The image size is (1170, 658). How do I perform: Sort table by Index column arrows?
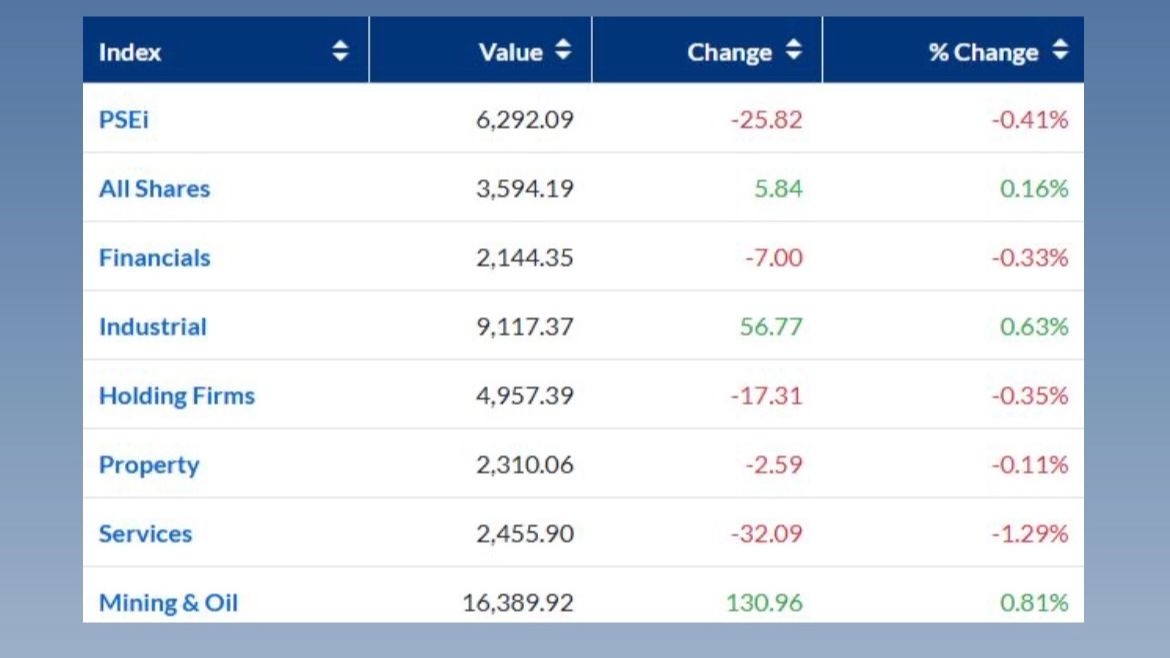pos(340,51)
